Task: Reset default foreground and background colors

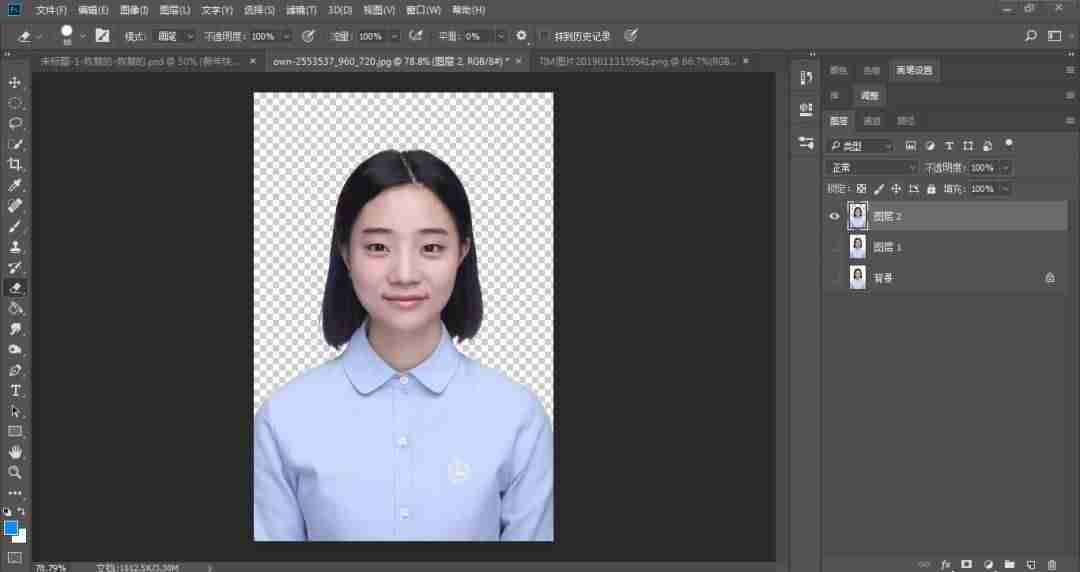Action: [7, 511]
